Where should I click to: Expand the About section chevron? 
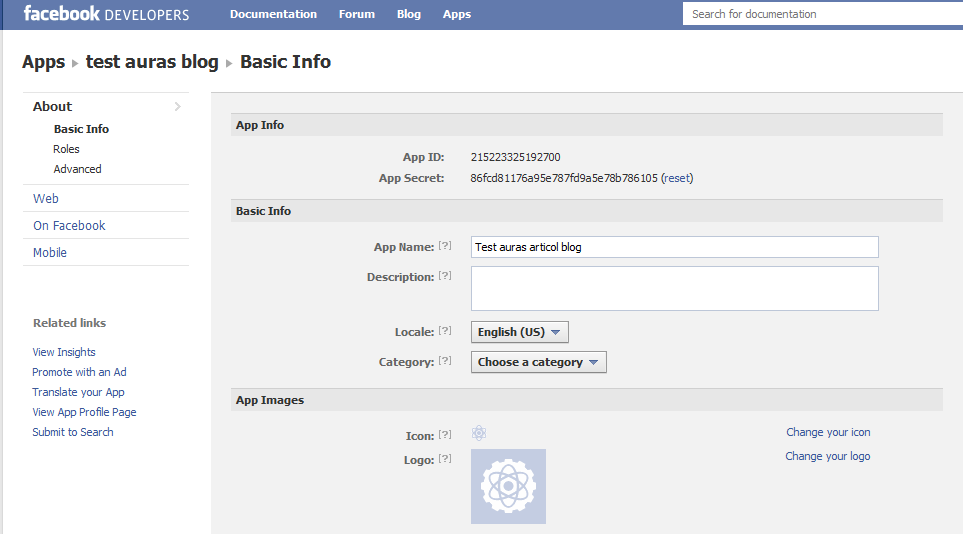click(177, 106)
